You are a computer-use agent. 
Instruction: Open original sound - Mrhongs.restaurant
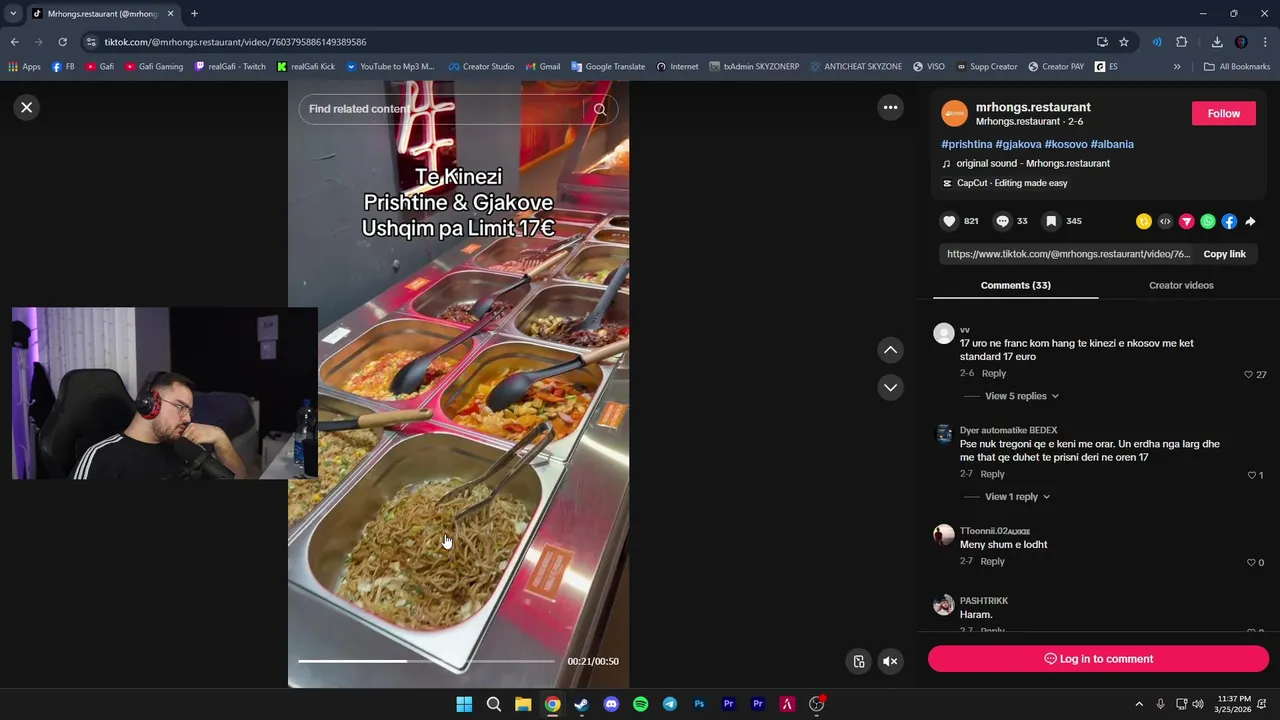pos(1032,163)
